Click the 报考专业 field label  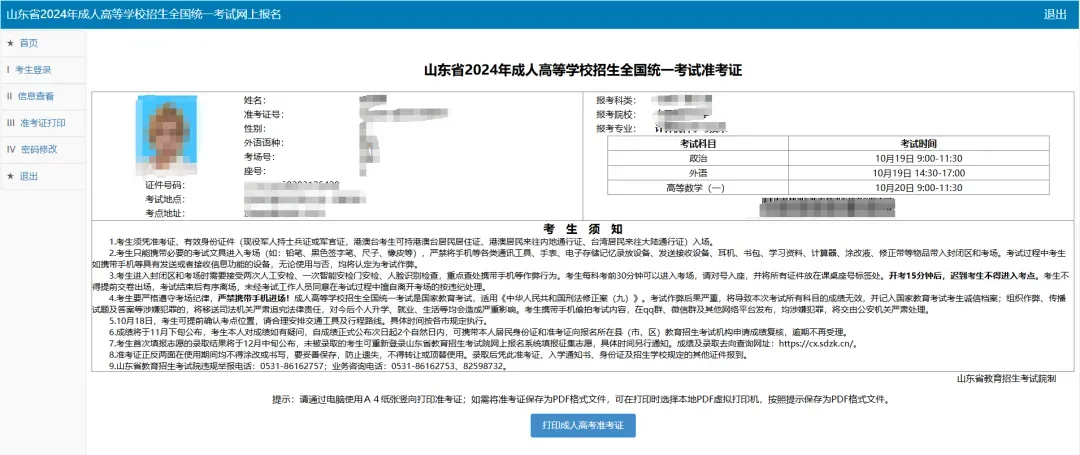[x=616, y=129]
